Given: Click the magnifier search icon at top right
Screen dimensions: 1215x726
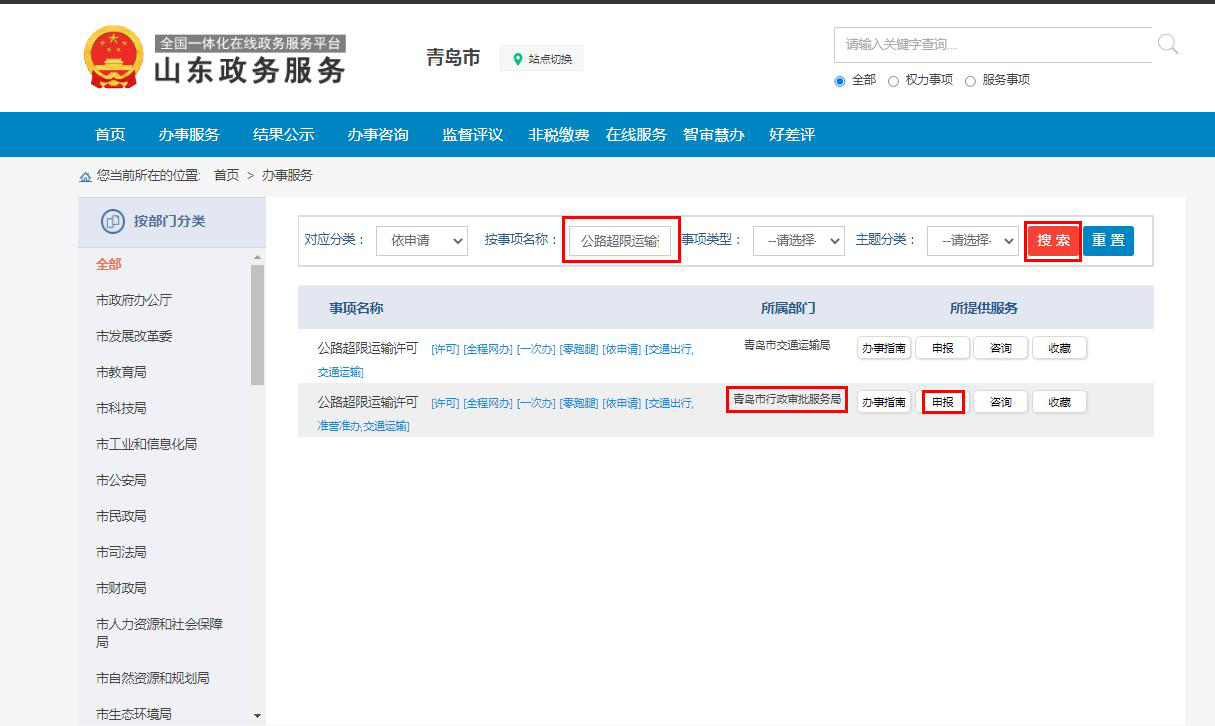Looking at the screenshot, I should [1167, 44].
